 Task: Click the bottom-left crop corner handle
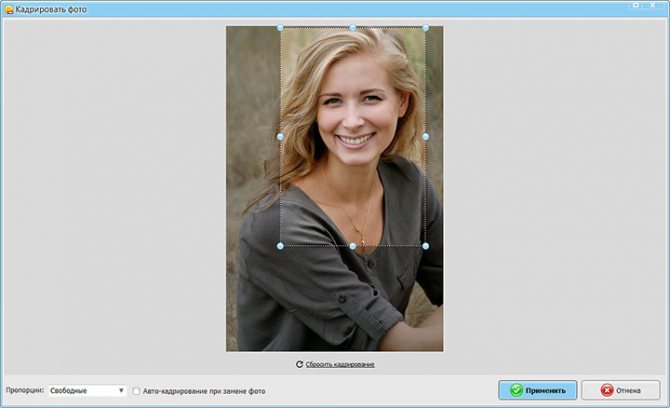pyautogui.click(x=280, y=245)
